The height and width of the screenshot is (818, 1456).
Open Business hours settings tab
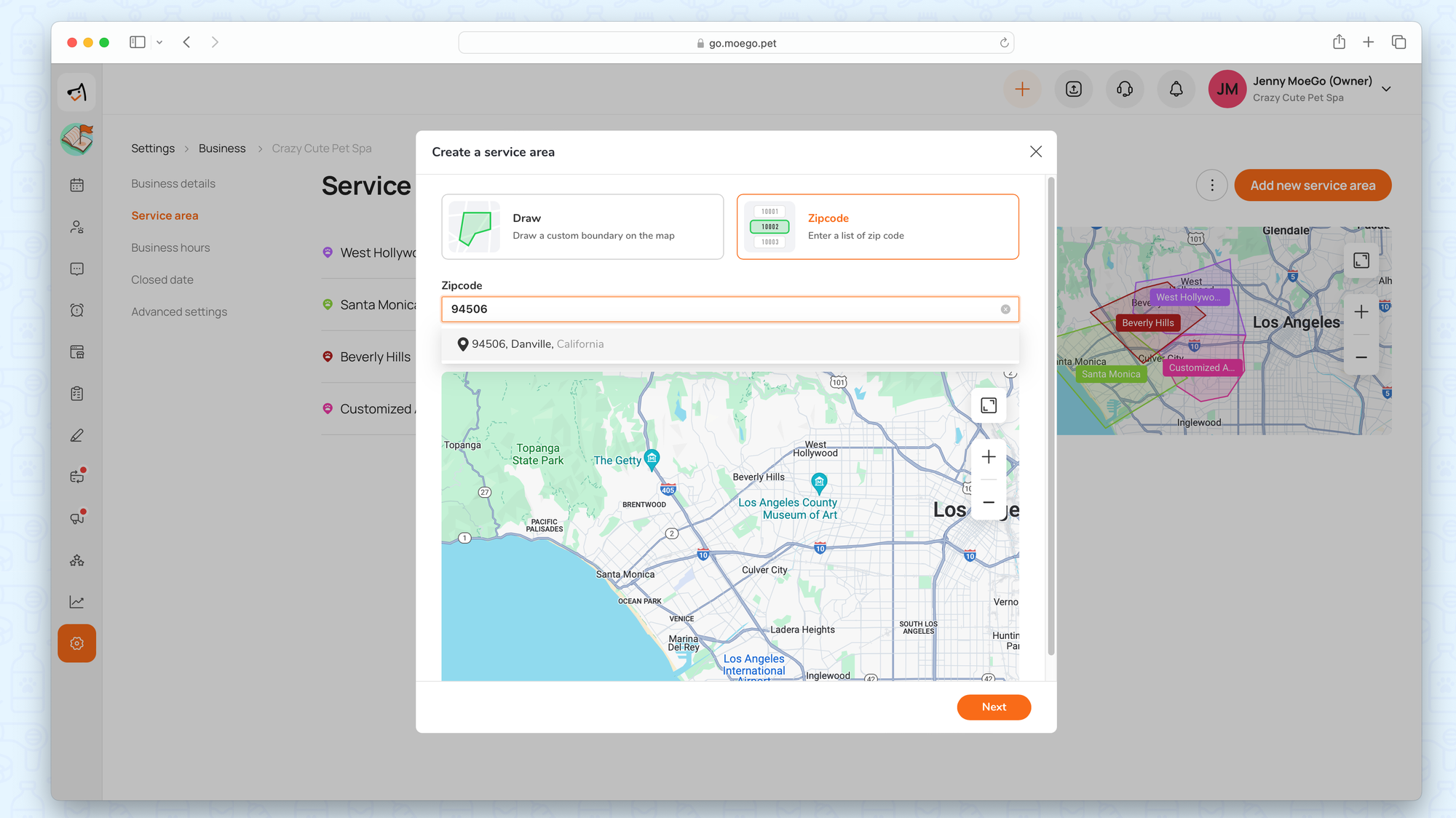click(x=170, y=247)
